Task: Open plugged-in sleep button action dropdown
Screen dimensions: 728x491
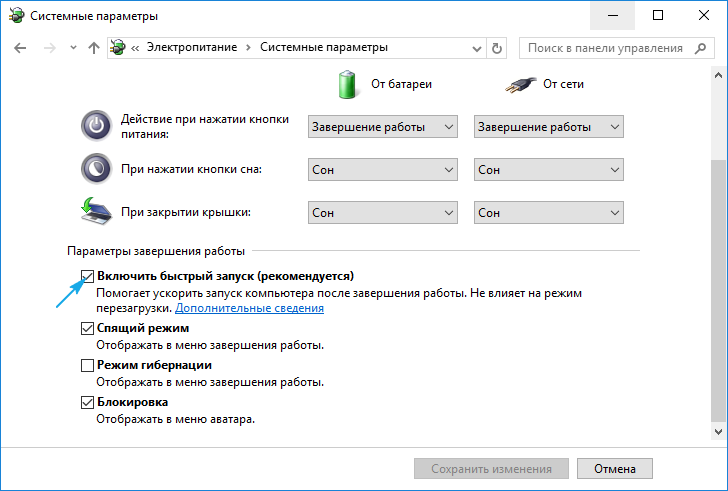Action: (x=548, y=170)
